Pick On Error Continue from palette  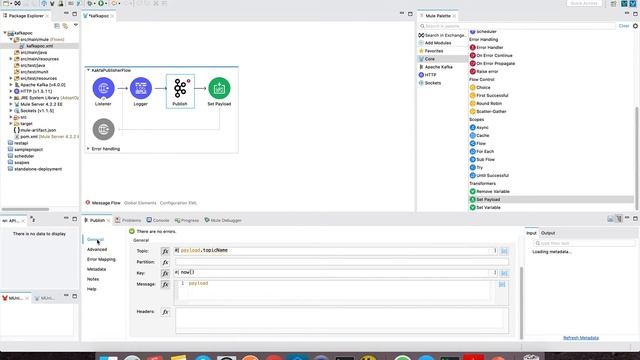tap(491, 56)
